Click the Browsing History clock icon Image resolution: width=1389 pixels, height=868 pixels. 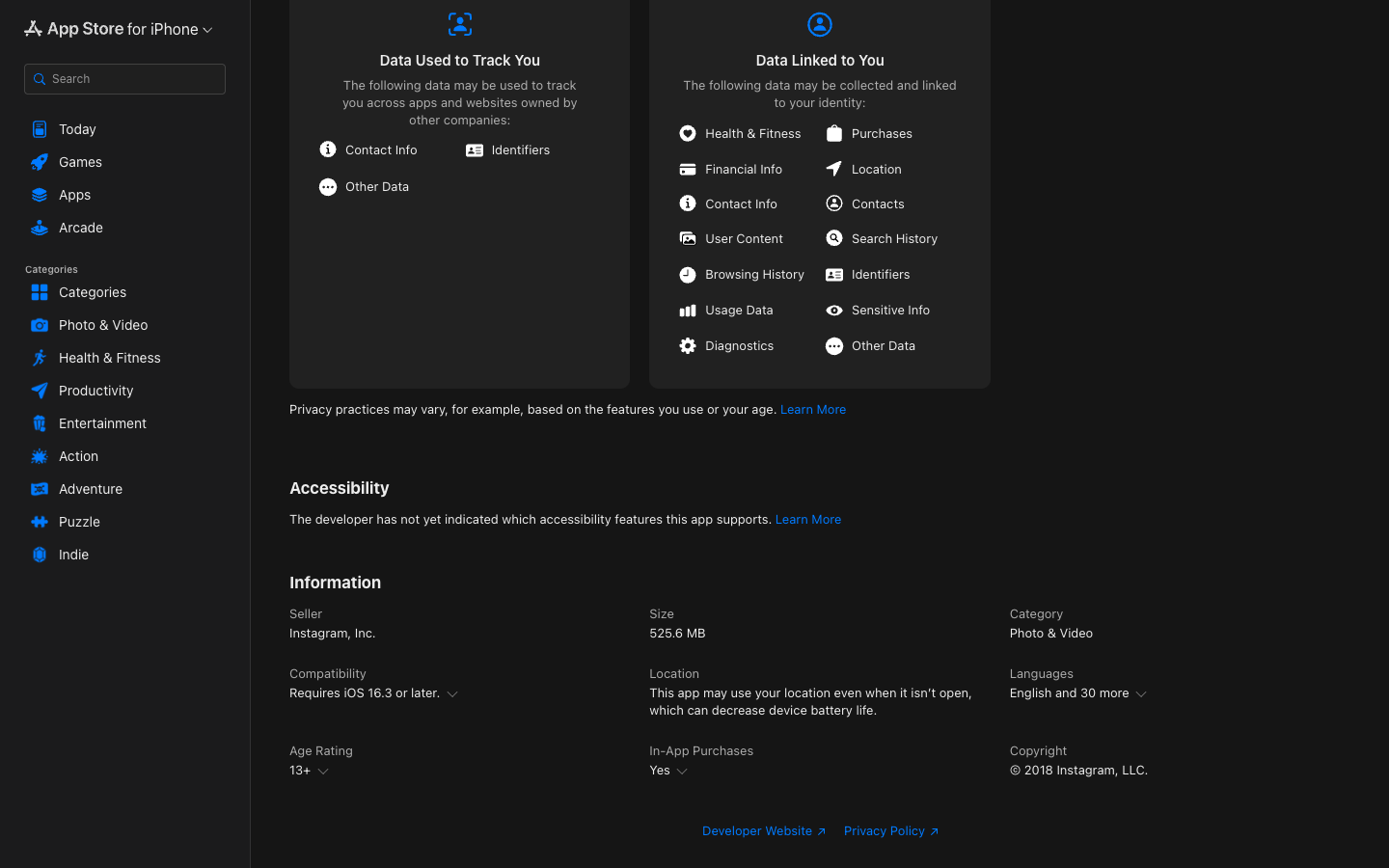[688, 275]
